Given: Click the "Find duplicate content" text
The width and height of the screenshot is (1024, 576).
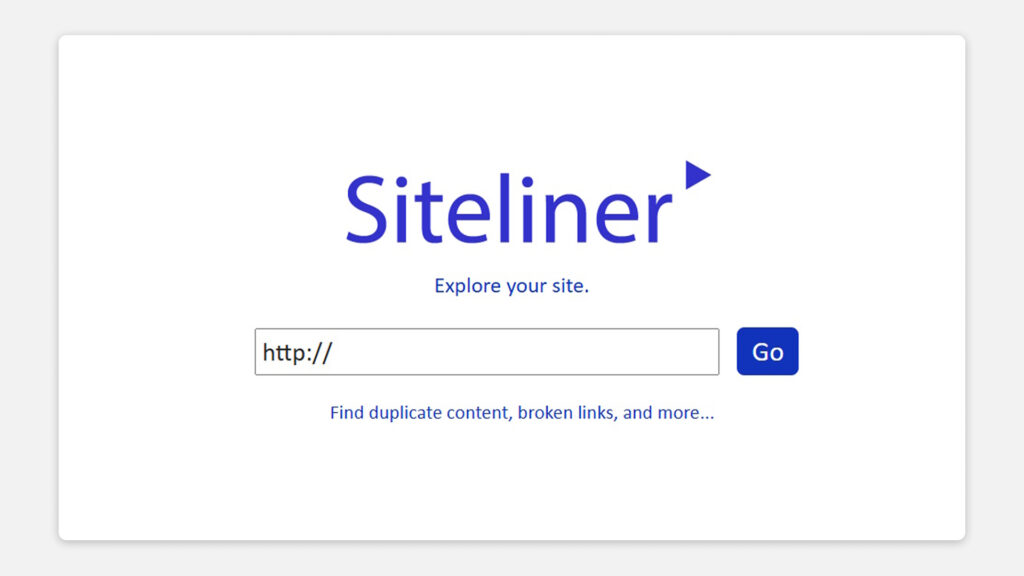Looking at the screenshot, I should 421,412.
